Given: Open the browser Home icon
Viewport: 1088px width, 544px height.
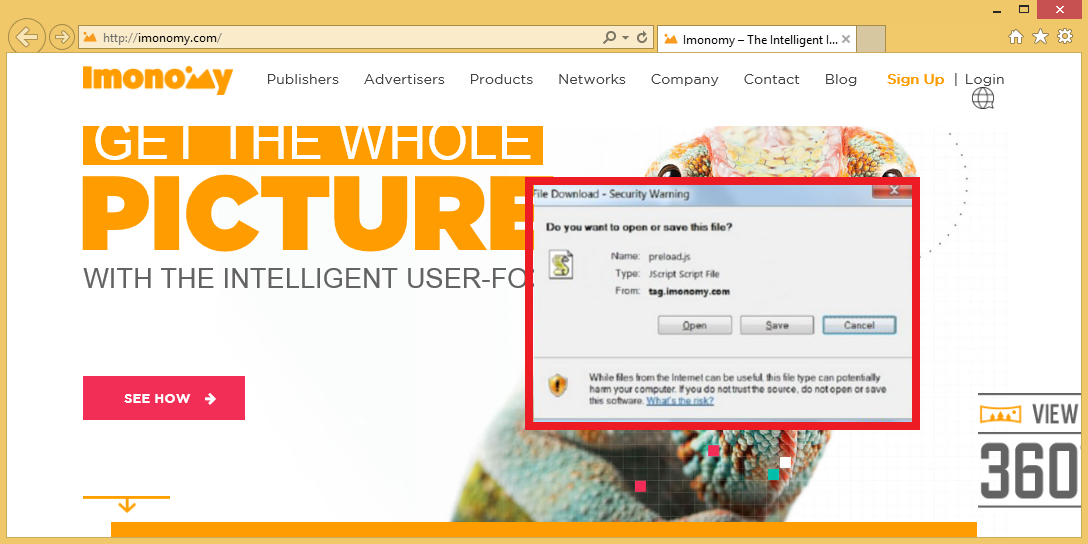Looking at the screenshot, I should click(x=1016, y=37).
